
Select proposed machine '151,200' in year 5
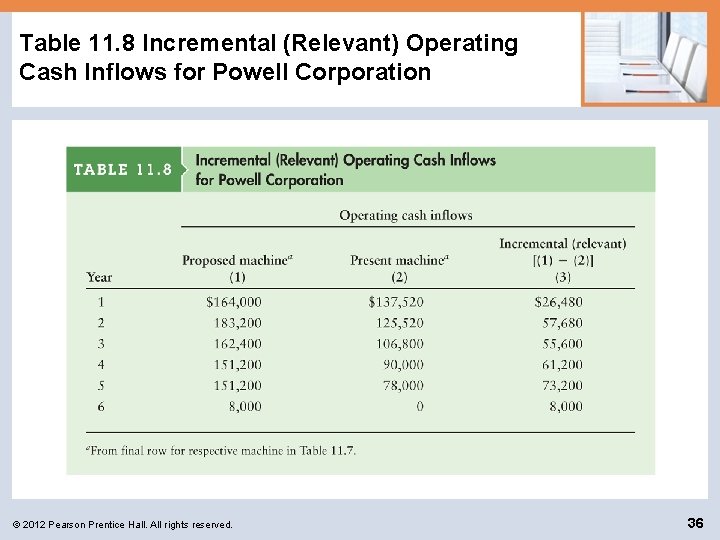click(x=238, y=385)
